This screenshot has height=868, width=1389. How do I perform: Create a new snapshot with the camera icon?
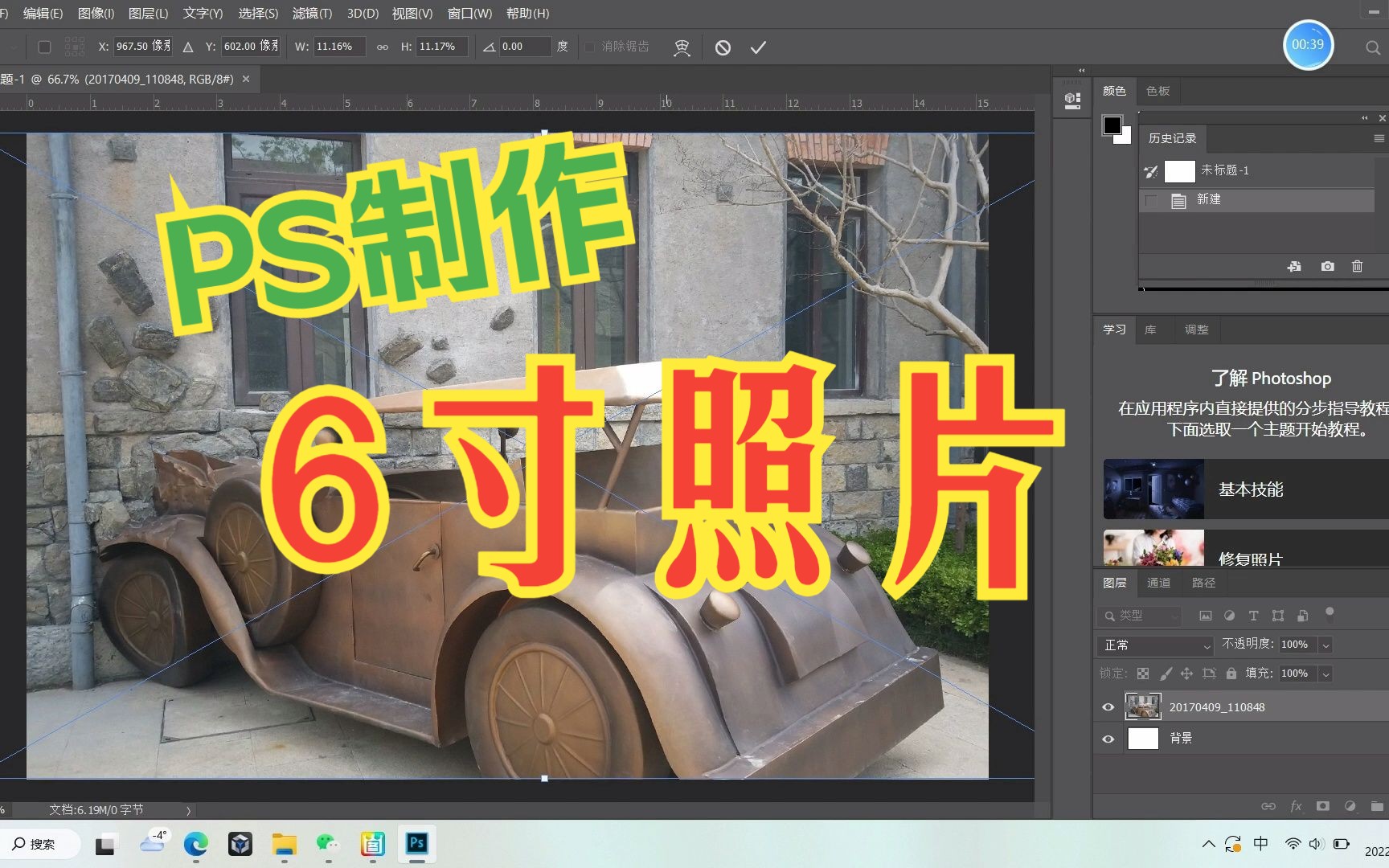coord(1327,266)
